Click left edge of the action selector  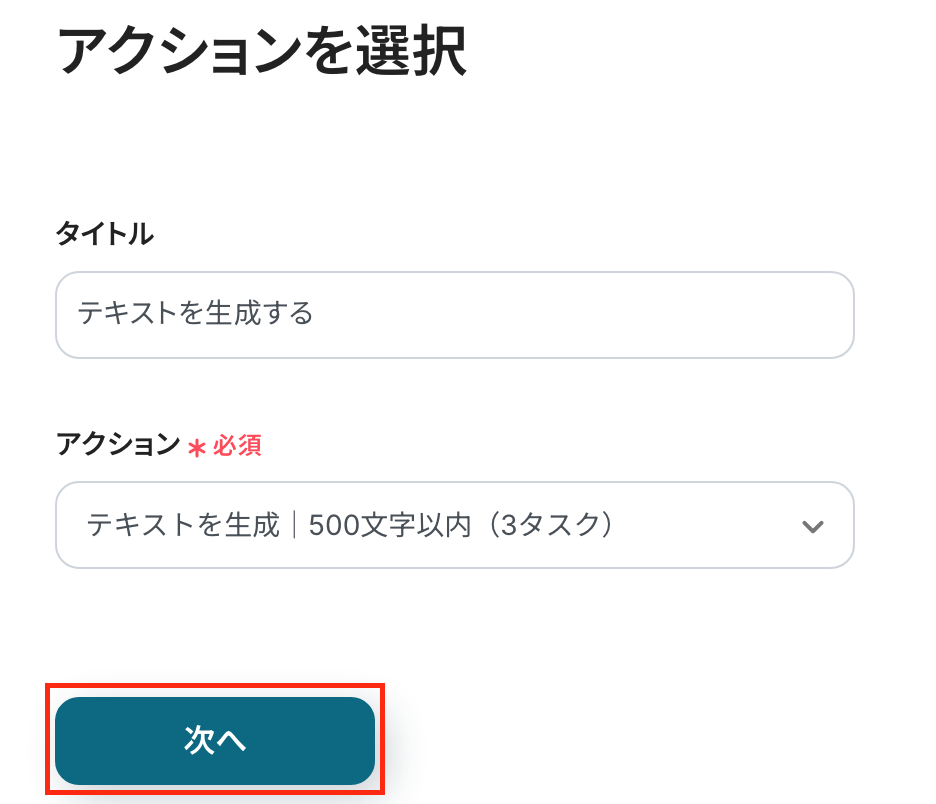tap(70, 525)
